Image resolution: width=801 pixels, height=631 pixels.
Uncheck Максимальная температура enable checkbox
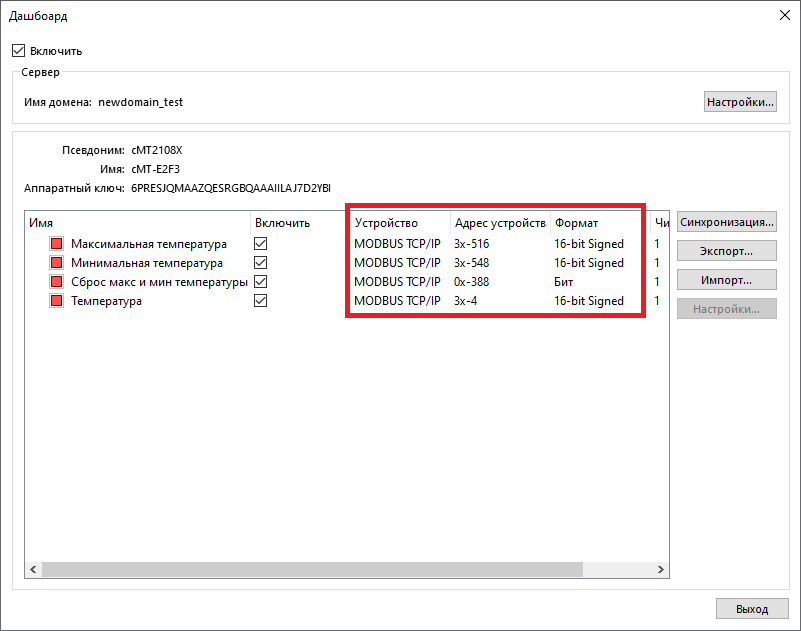pos(261,244)
